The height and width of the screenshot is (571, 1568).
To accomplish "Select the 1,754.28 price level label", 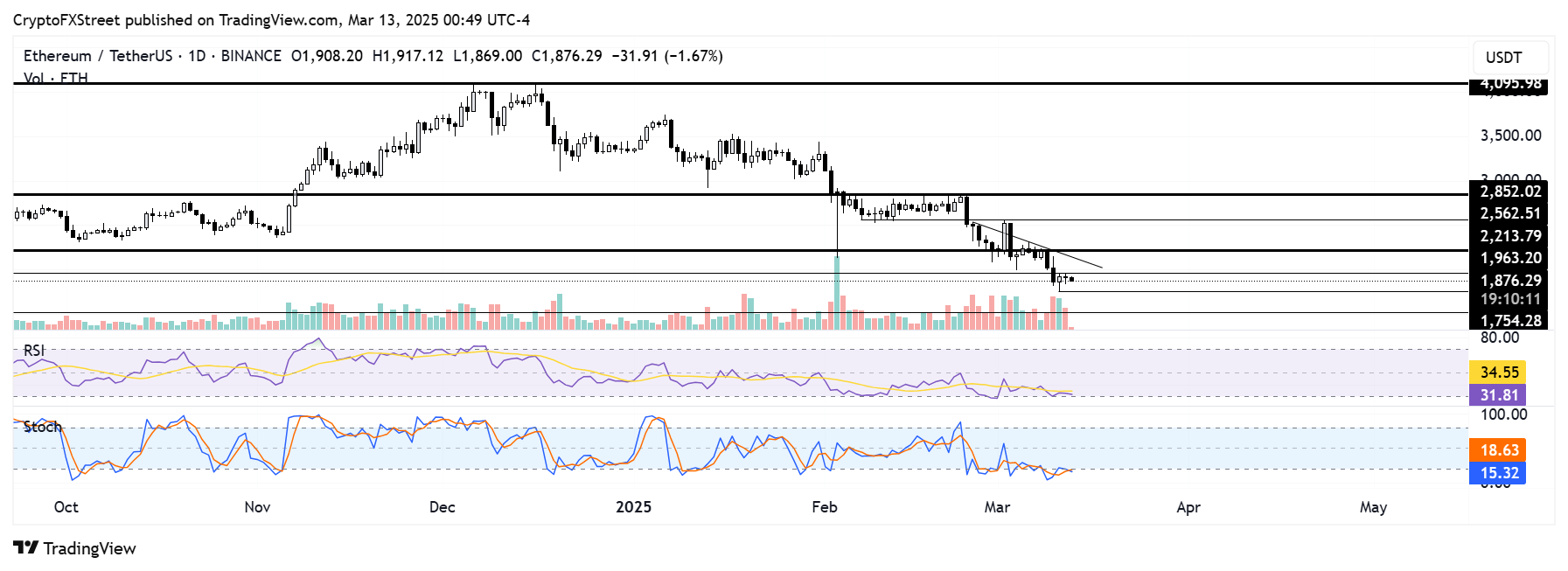I will tap(1509, 321).
